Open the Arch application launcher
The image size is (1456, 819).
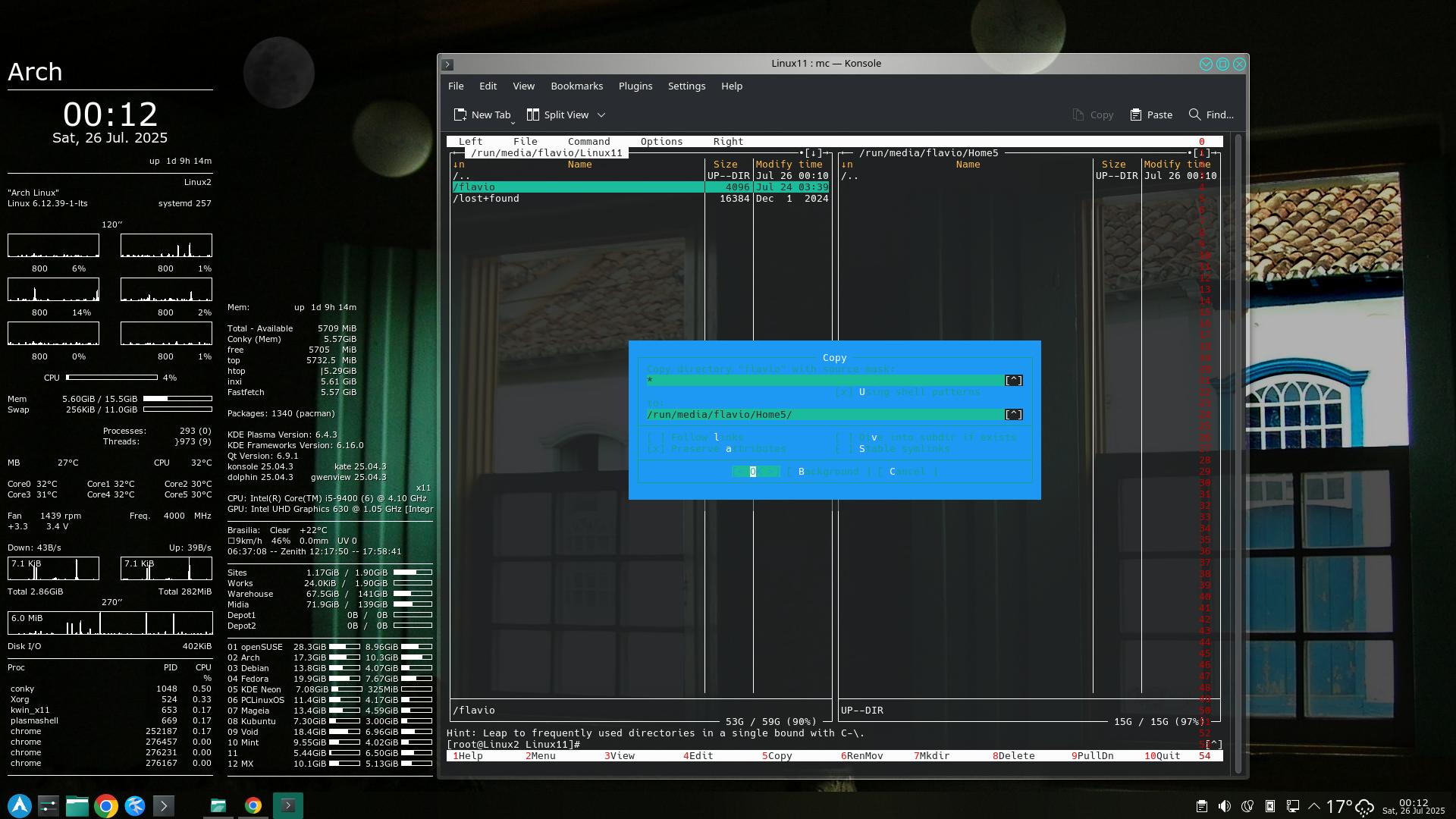pos(20,806)
